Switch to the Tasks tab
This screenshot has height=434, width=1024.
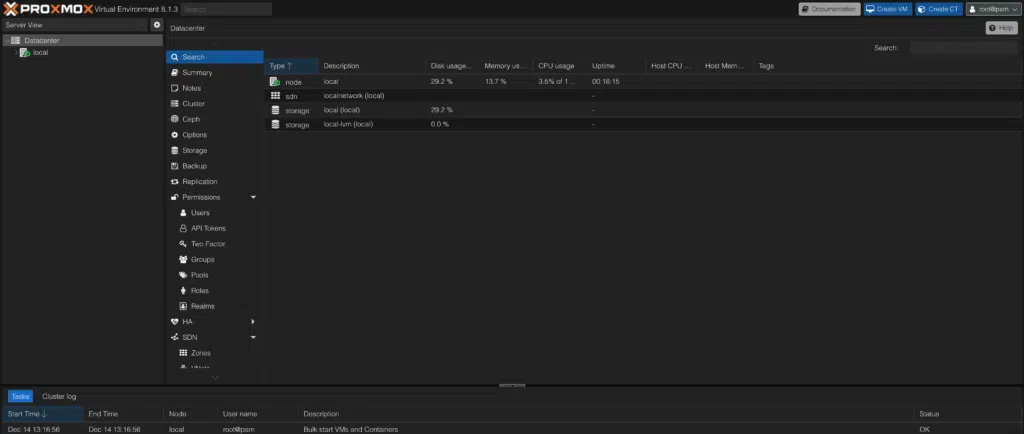click(20, 396)
